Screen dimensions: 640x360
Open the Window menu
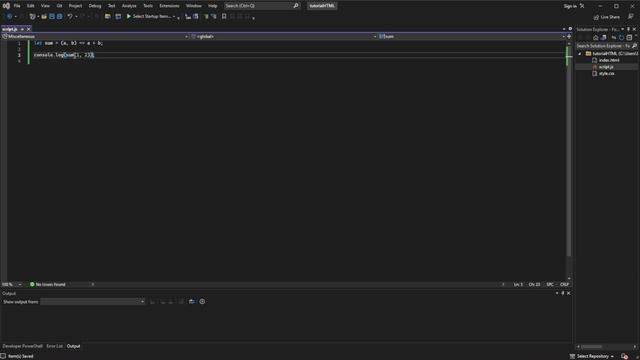coord(193,6)
